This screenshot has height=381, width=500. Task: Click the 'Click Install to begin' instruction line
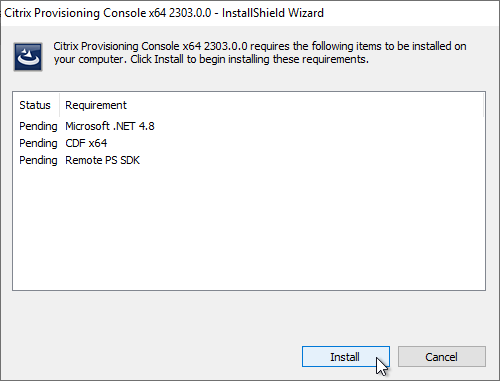coord(211,59)
